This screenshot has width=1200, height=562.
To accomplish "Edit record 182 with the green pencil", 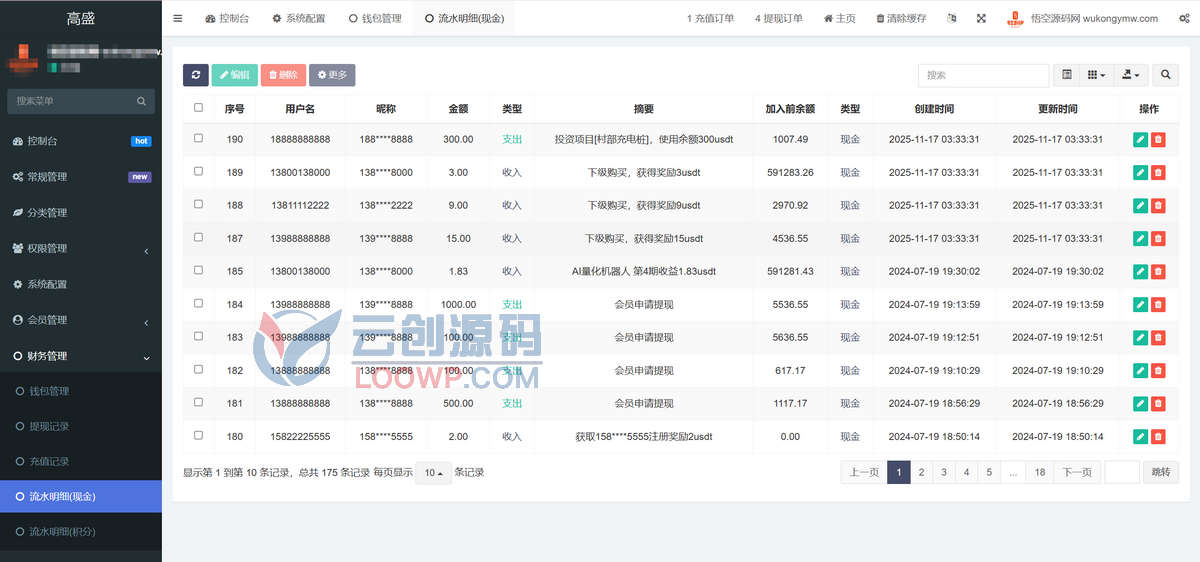I will pyautogui.click(x=1140, y=371).
